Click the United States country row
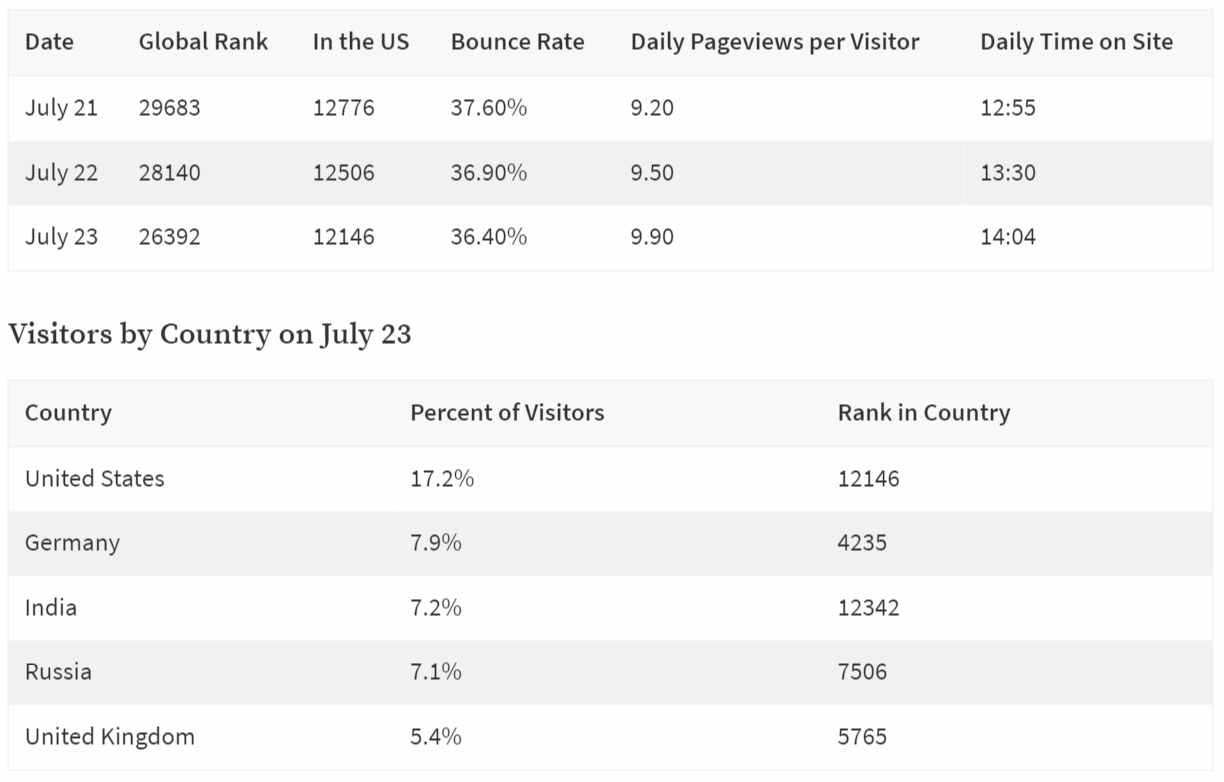 pos(610,479)
